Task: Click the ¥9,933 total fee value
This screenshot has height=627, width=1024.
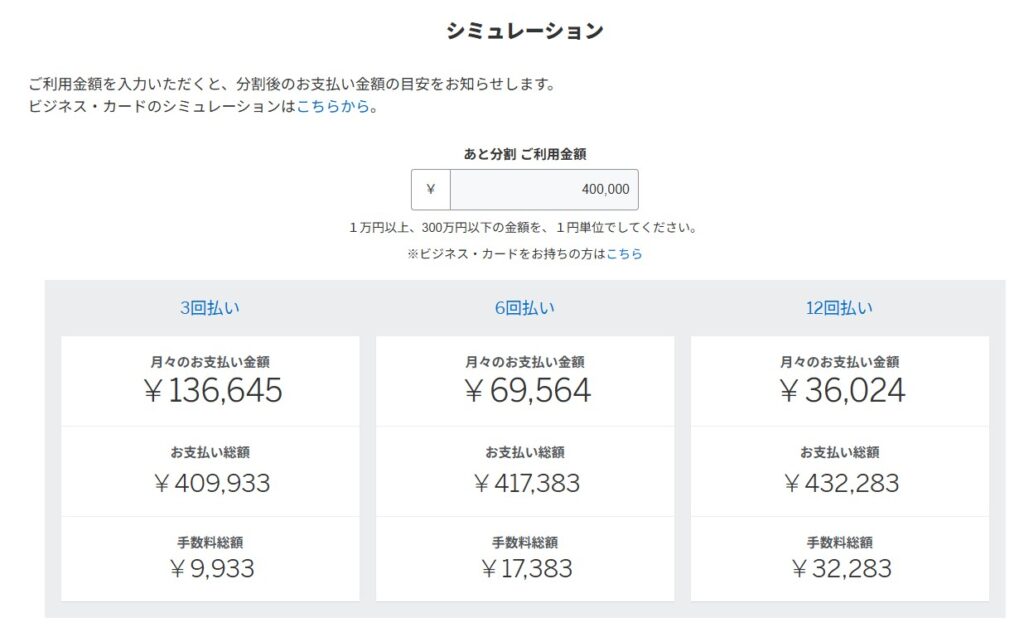Action: pyautogui.click(x=212, y=569)
